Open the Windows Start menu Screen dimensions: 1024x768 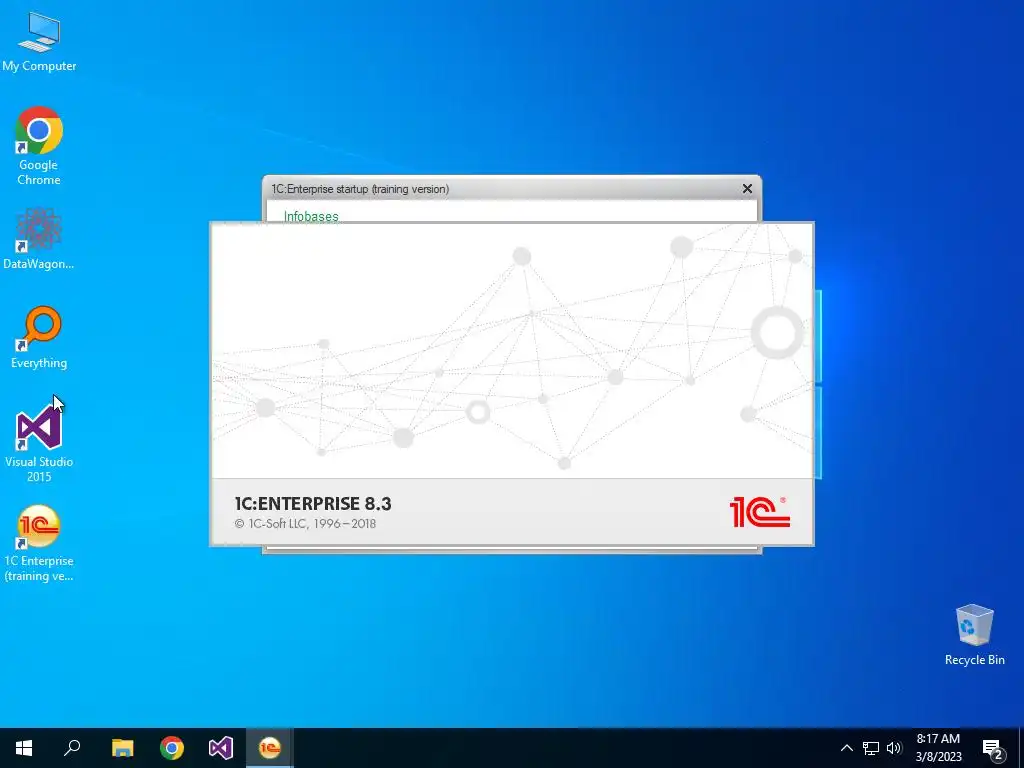click(24, 748)
